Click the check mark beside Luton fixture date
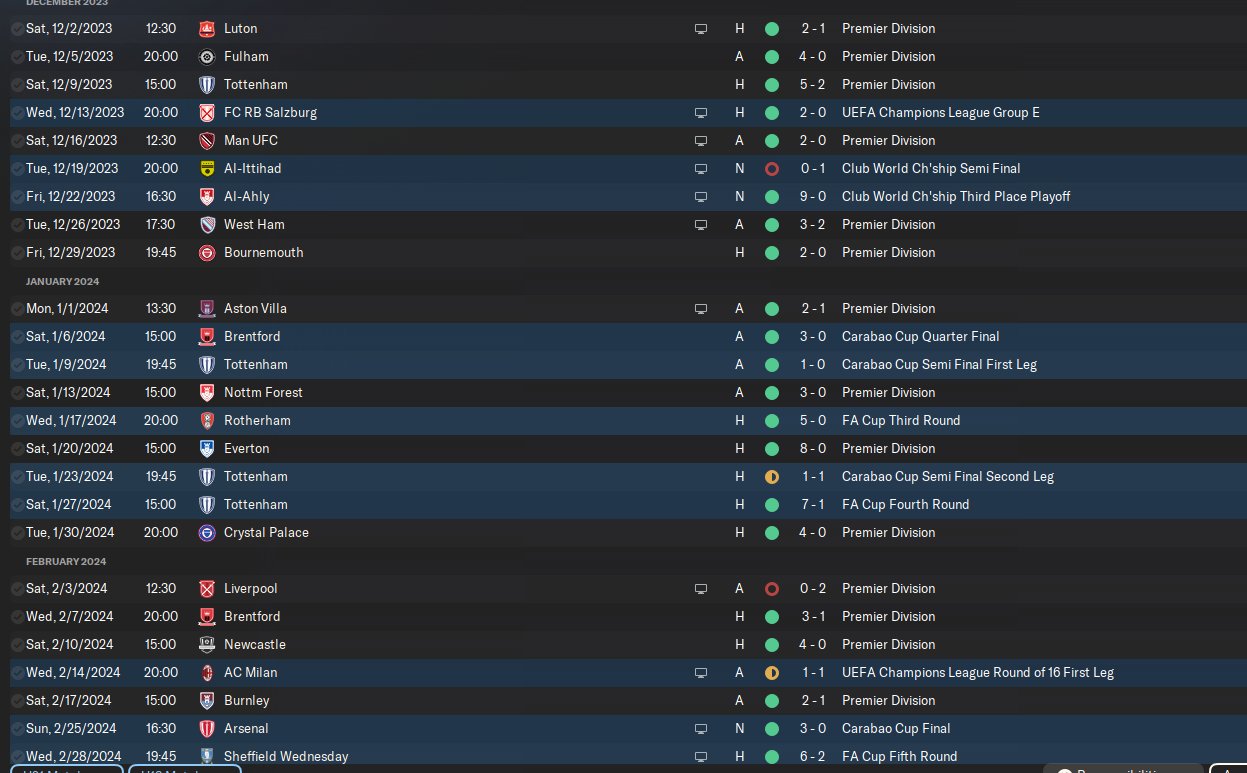This screenshot has height=773, width=1247. (x=17, y=29)
